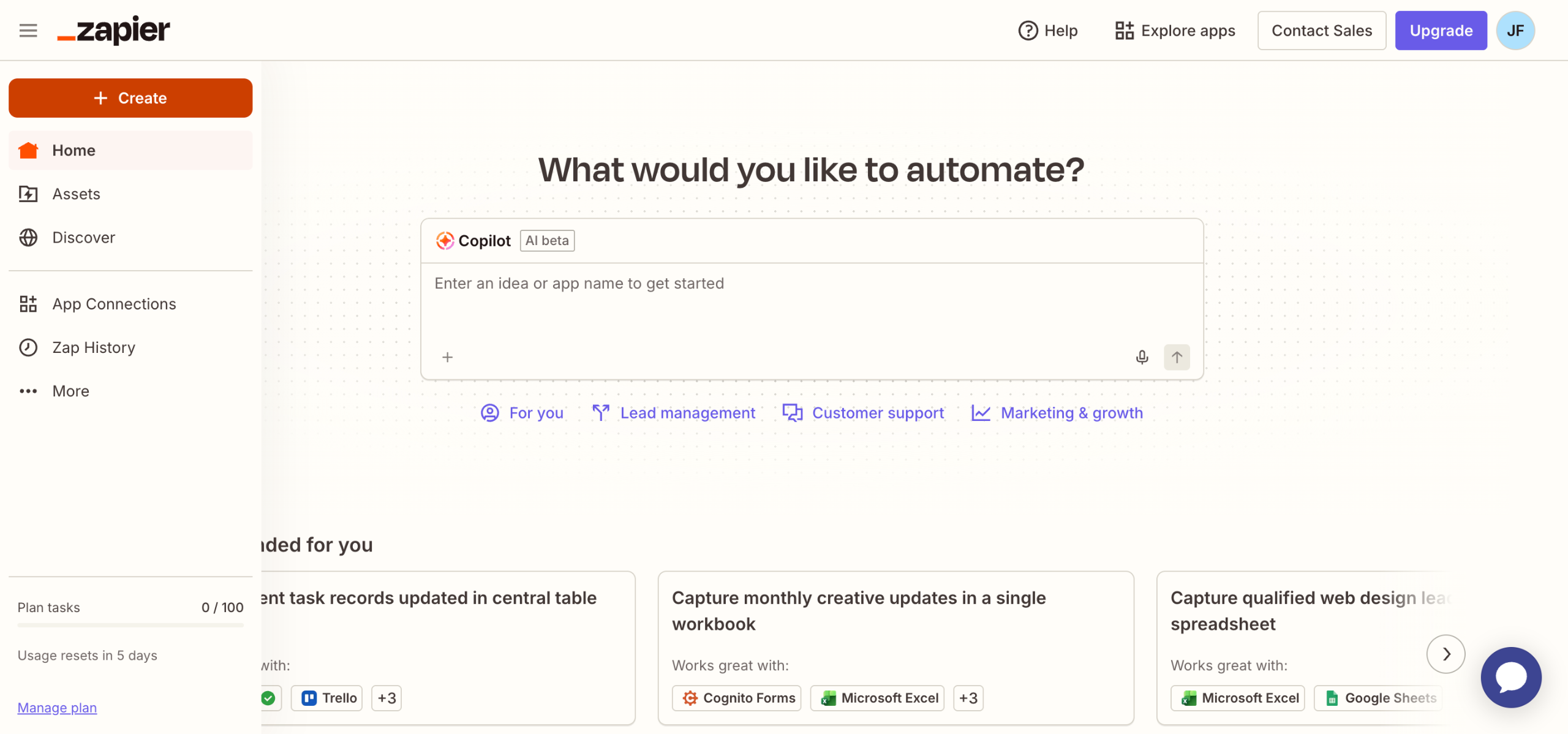This screenshot has height=734, width=1568.
Task: Click the microphone voice input icon
Action: coord(1142,357)
